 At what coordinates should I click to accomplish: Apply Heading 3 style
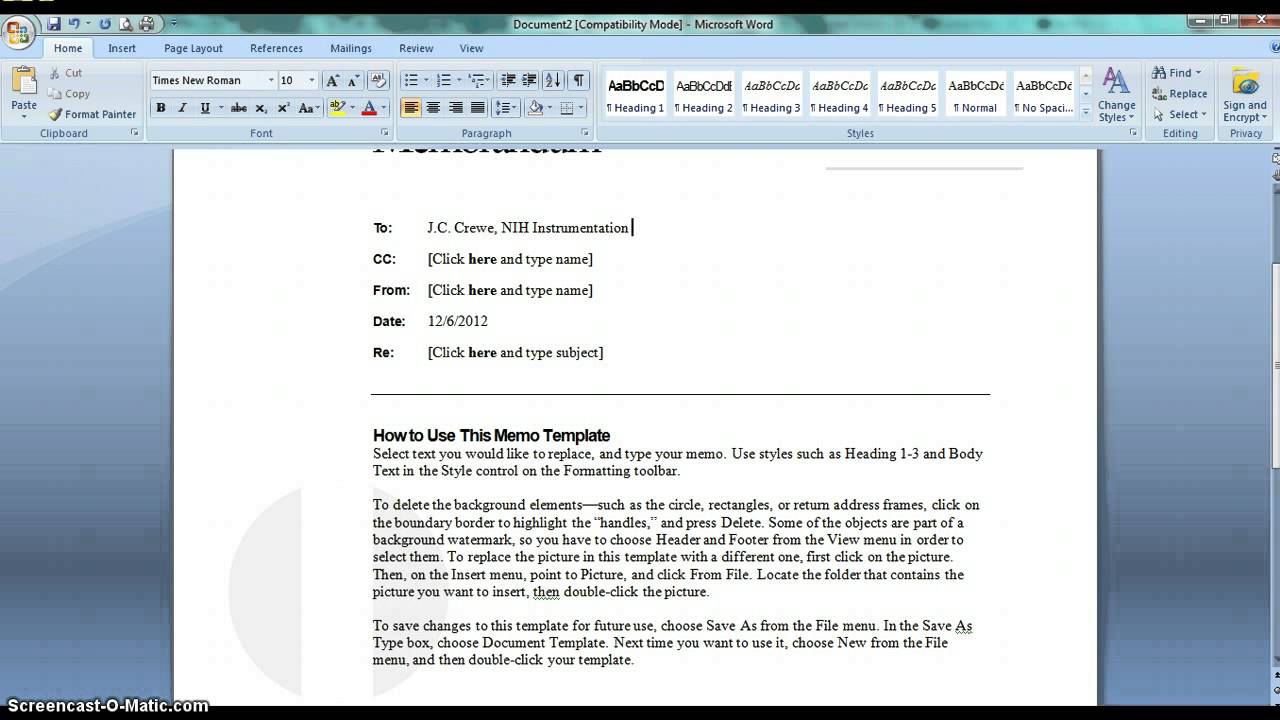772,95
